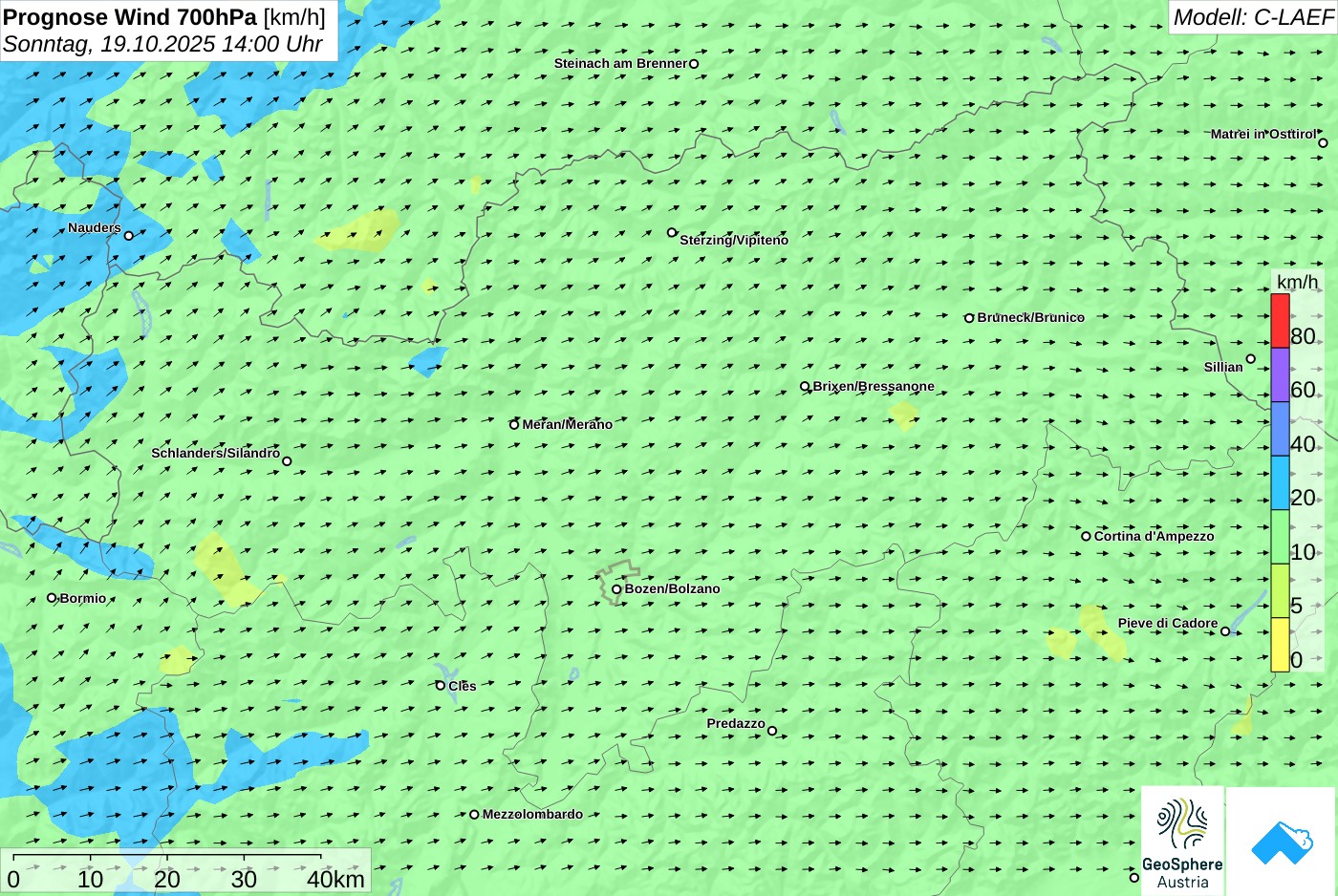Image resolution: width=1338 pixels, height=896 pixels.
Task: Click the 'Sterzing/Vipiteno' label text
Action: coord(734,241)
